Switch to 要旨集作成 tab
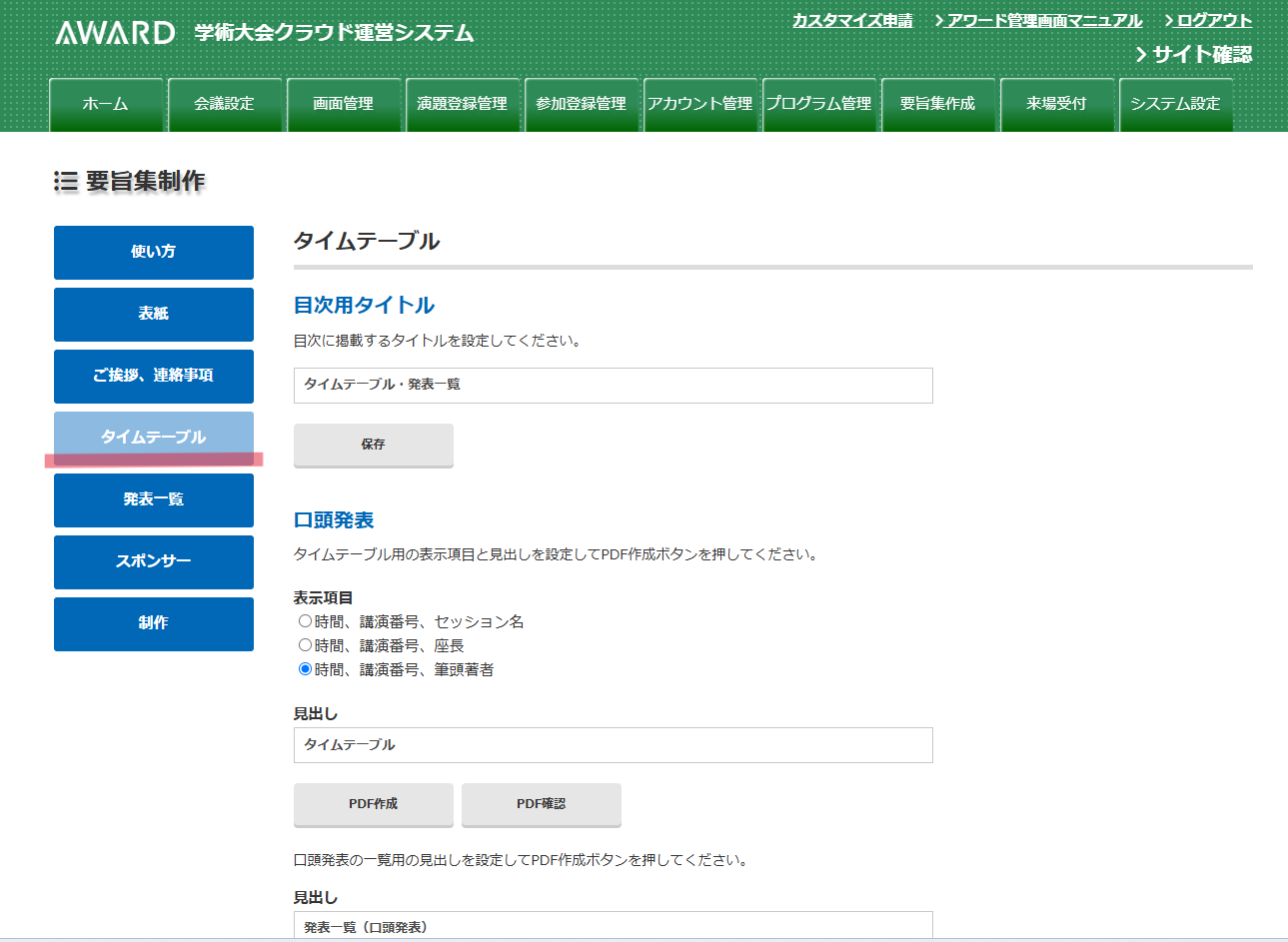Image resolution: width=1288 pixels, height=942 pixels. click(x=938, y=105)
